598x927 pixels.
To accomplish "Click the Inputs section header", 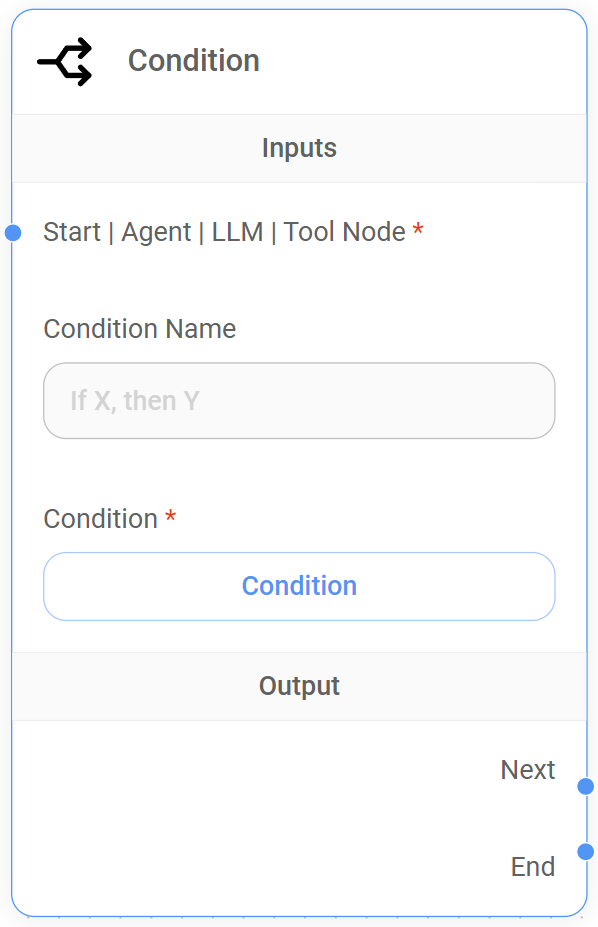I will point(299,148).
